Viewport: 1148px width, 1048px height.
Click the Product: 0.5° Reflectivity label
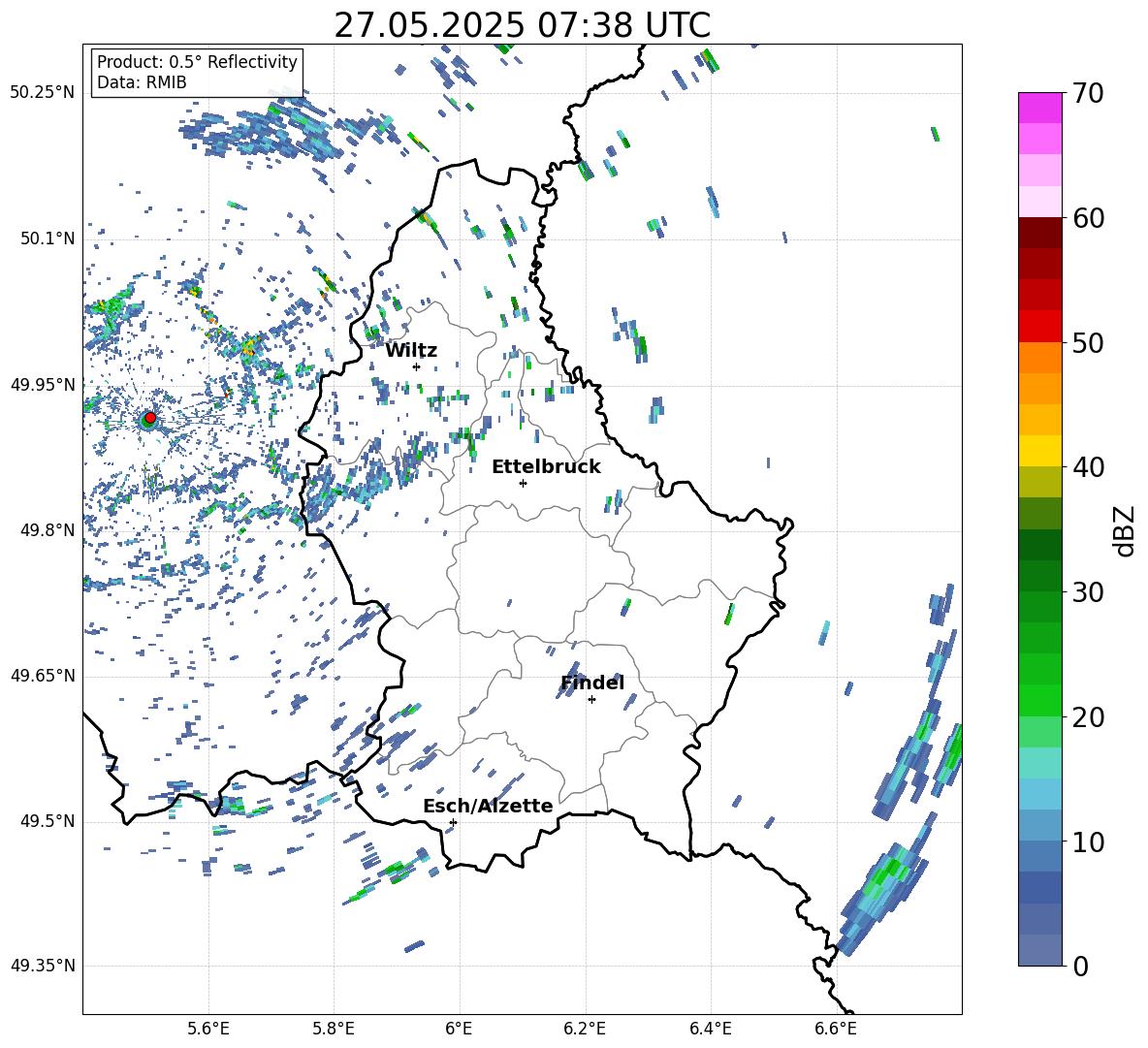click(x=197, y=61)
